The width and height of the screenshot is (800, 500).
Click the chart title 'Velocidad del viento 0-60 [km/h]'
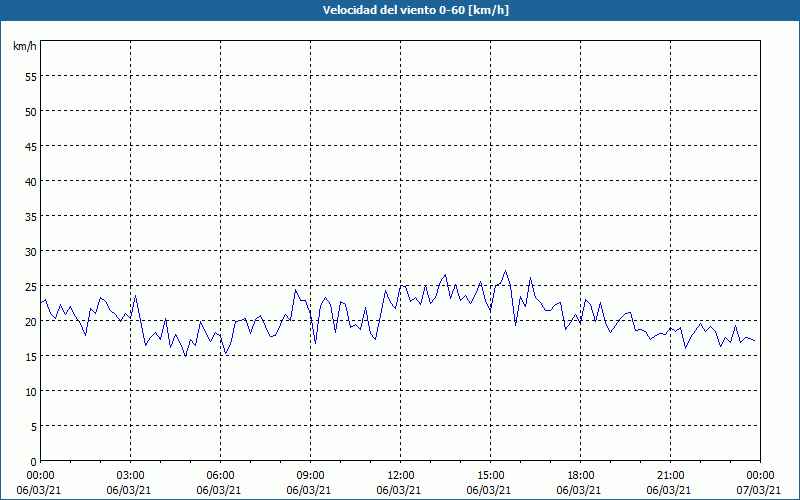pyautogui.click(x=415, y=10)
